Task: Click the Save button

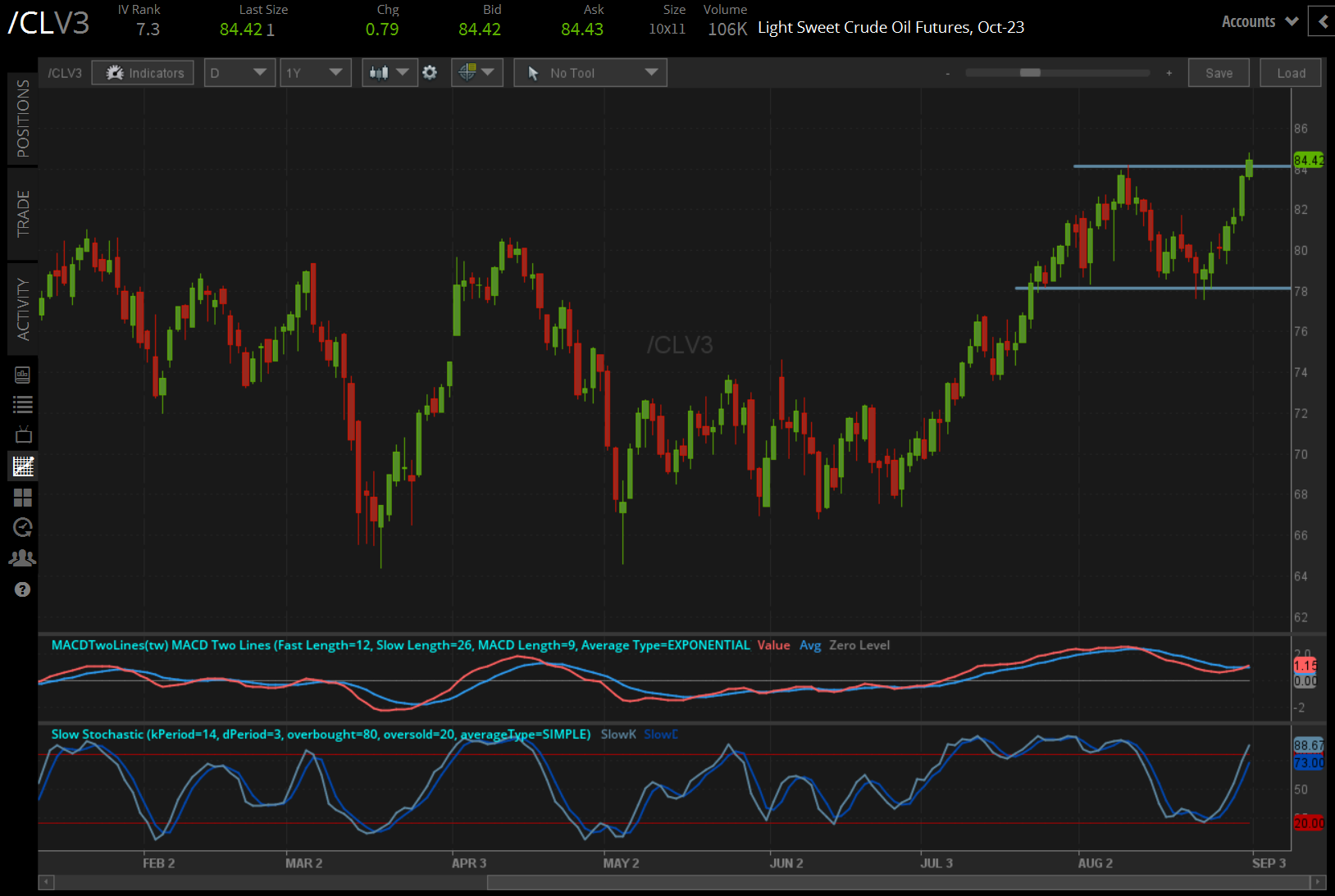Action: (1219, 73)
